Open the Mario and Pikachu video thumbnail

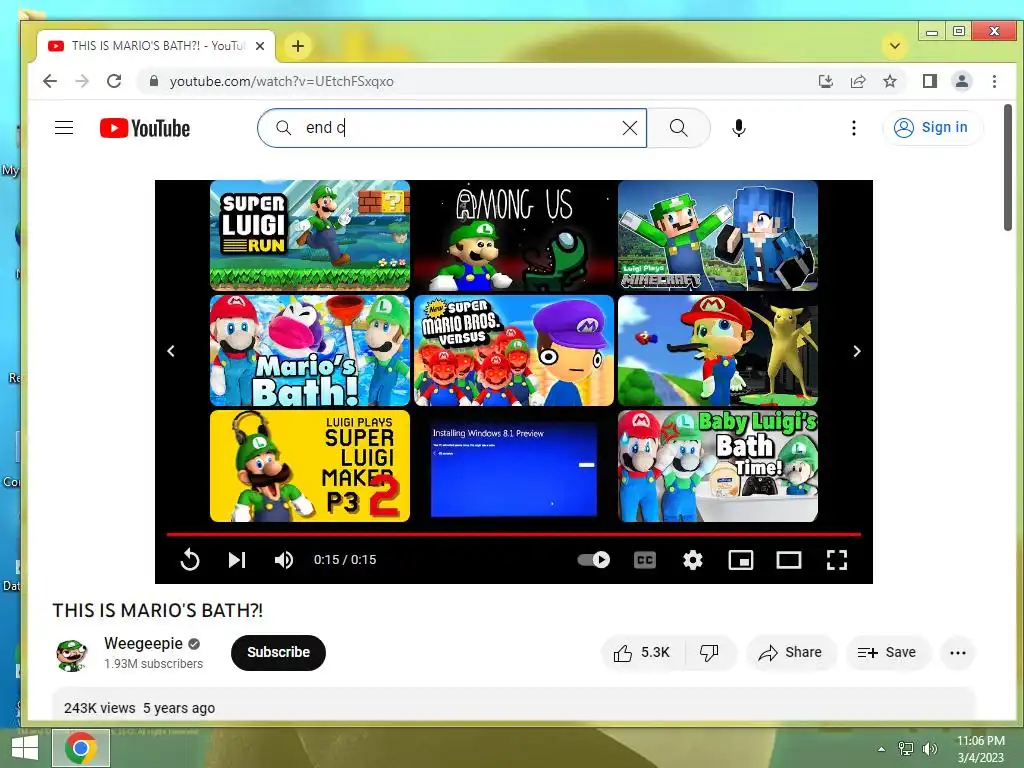click(718, 351)
